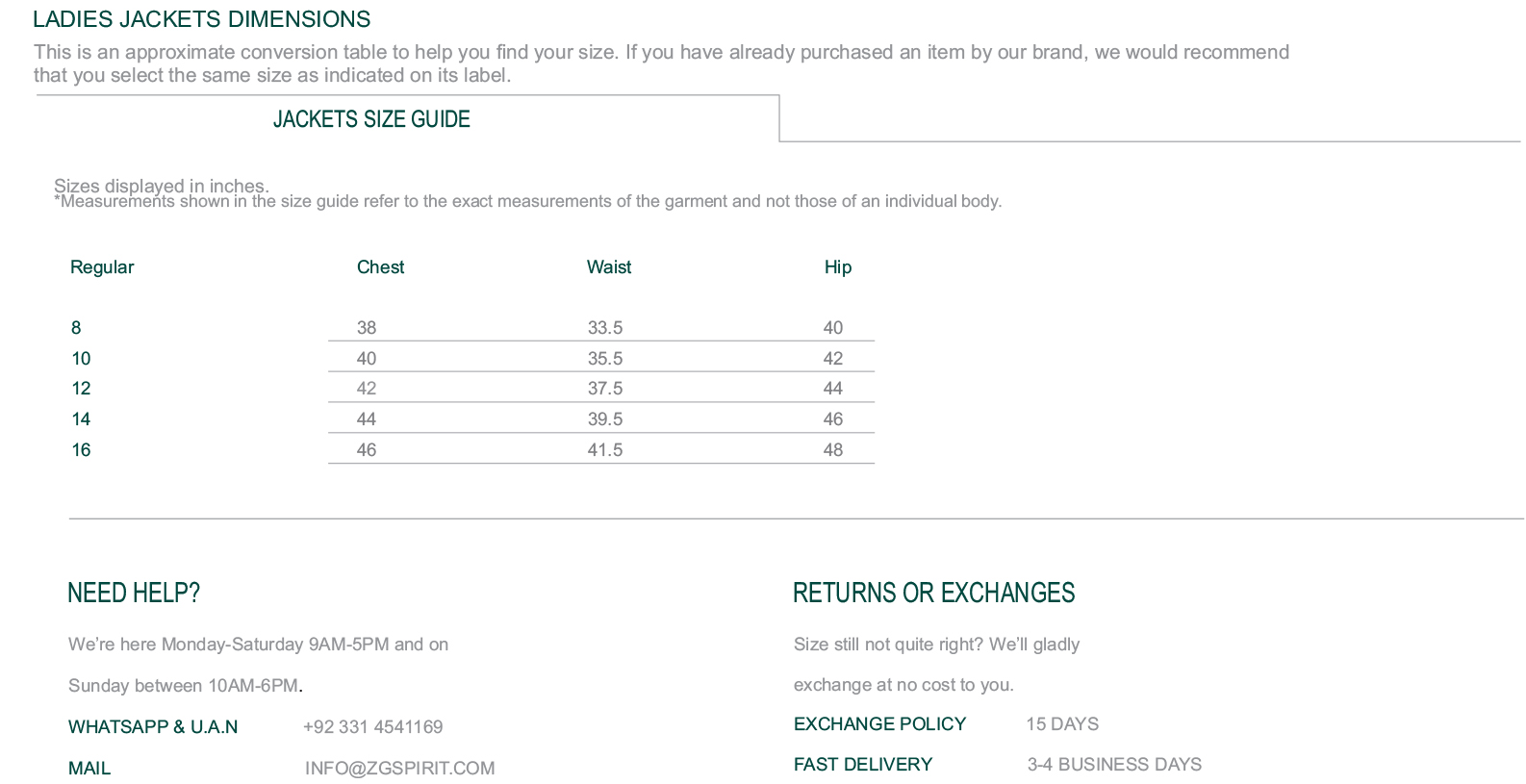The width and height of the screenshot is (1526, 784).
Task: Click size 16 row label
Action: point(81,450)
